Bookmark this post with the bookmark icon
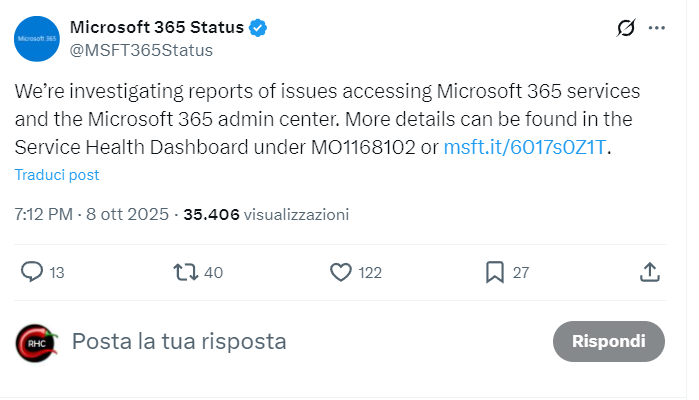 tap(494, 271)
